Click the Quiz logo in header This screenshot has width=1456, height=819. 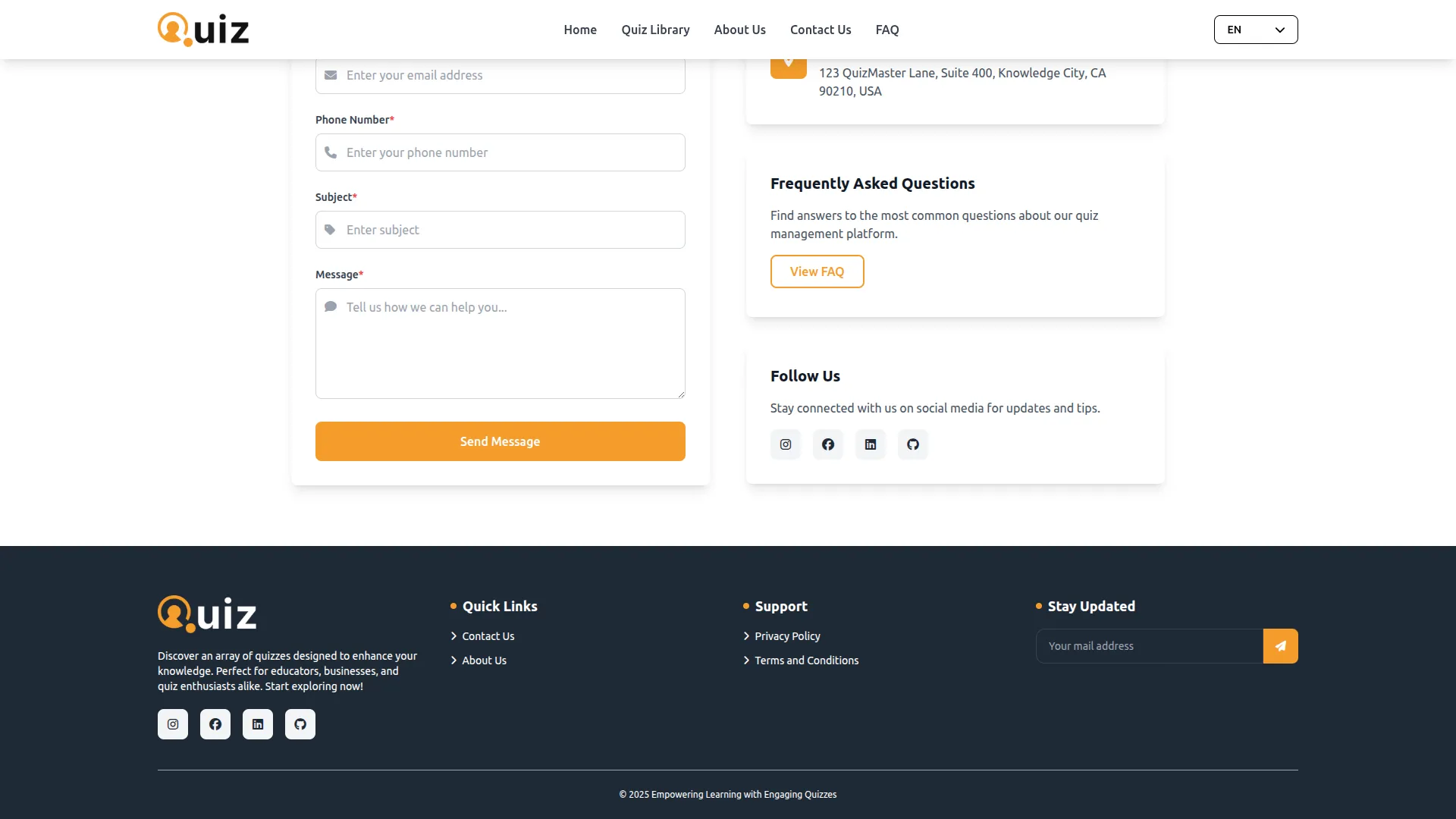pyautogui.click(x=203, y=30)
